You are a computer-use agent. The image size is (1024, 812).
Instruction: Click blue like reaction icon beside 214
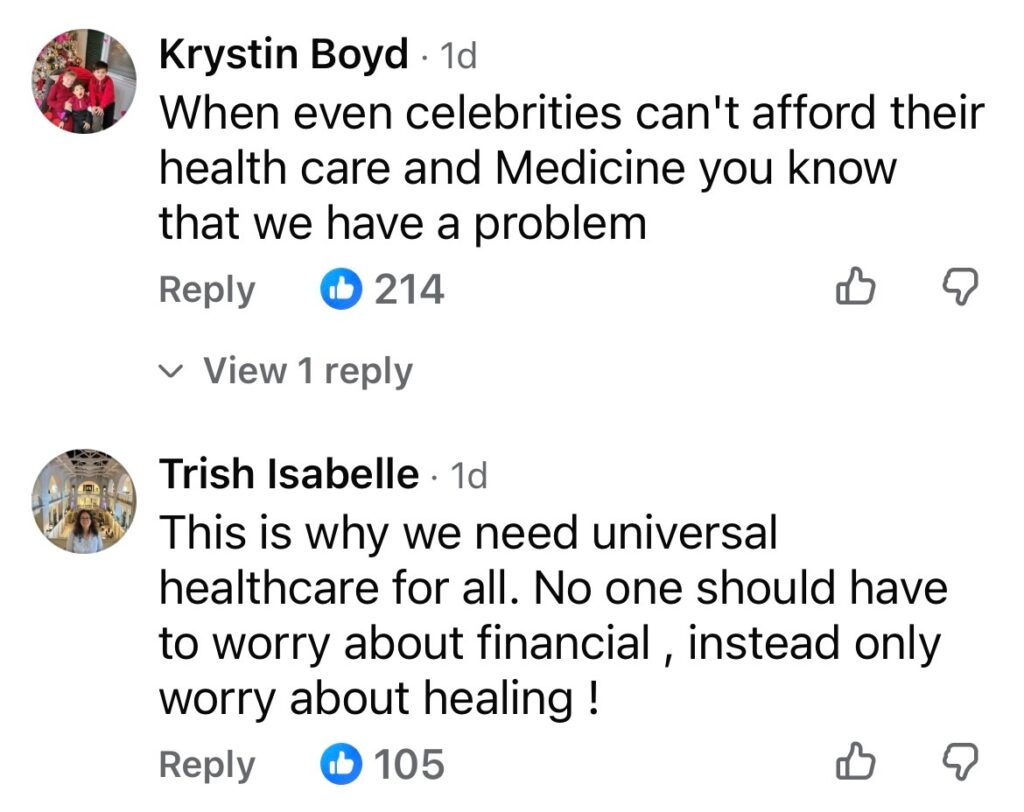click(340, 290)
